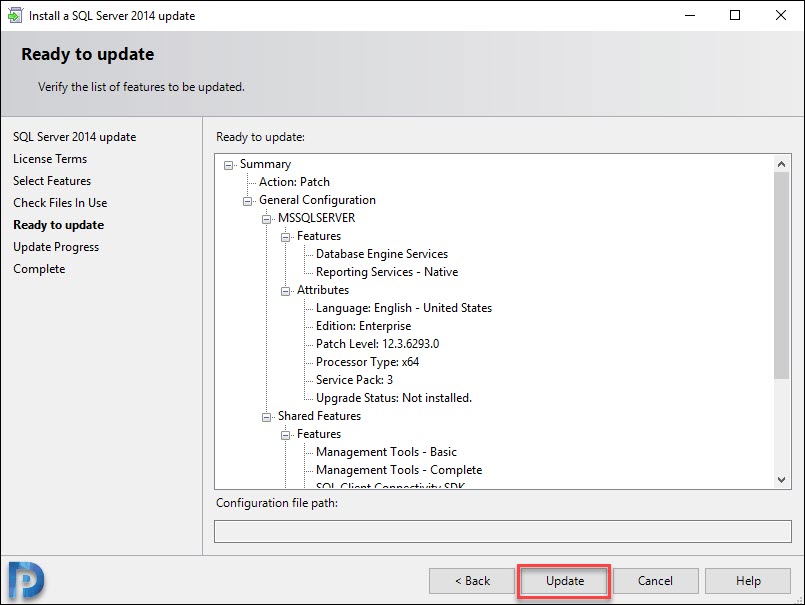Click the Back button
Viewport: 805px width, 605px height.
coord(472,581)
